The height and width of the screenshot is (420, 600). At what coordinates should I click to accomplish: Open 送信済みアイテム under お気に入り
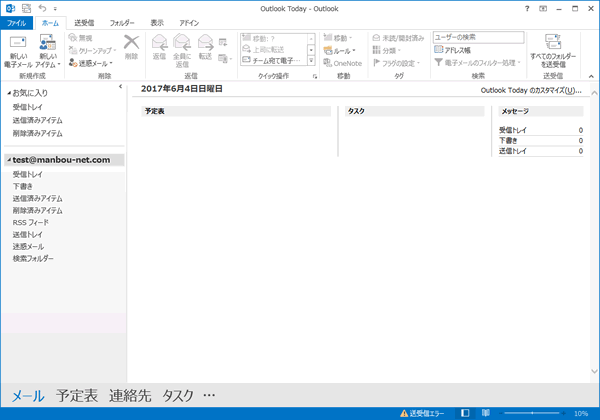pos(38,120)
